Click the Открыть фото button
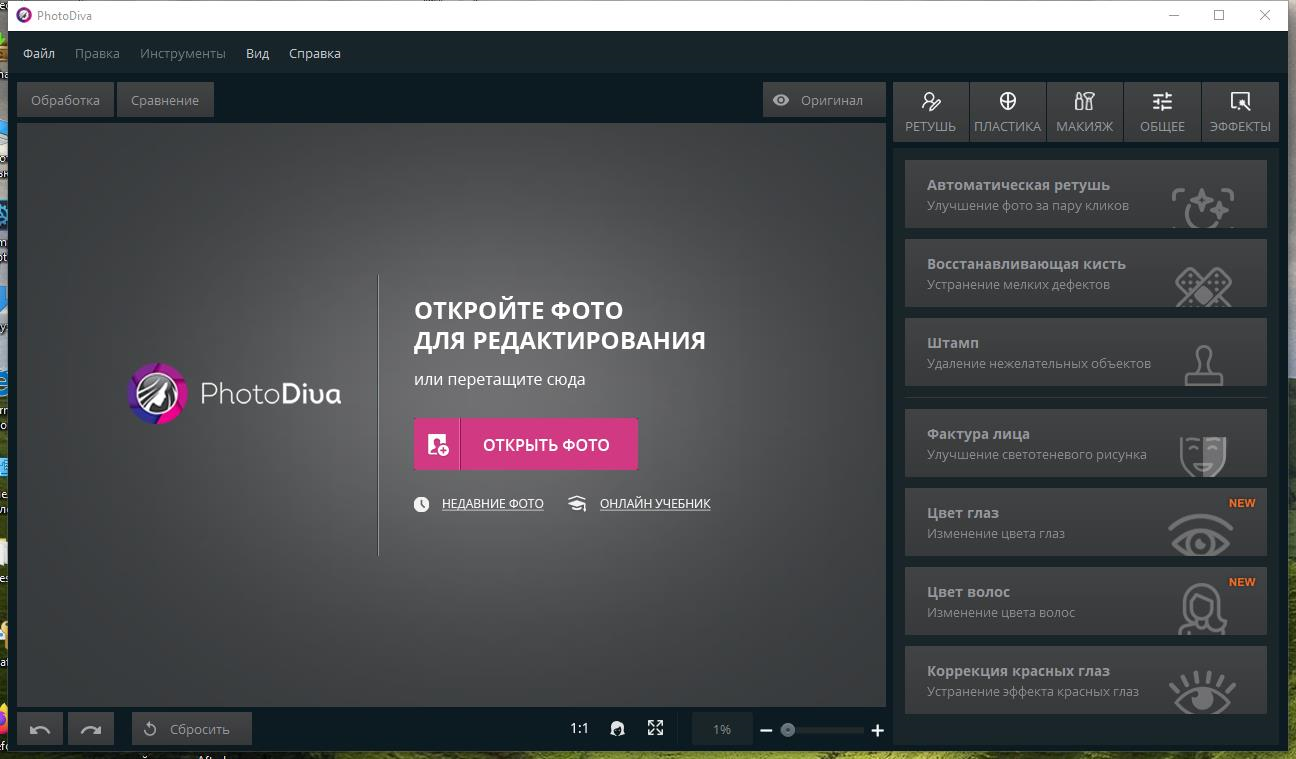This screenshot has height=759, width=1296. (x=526, y=444)
